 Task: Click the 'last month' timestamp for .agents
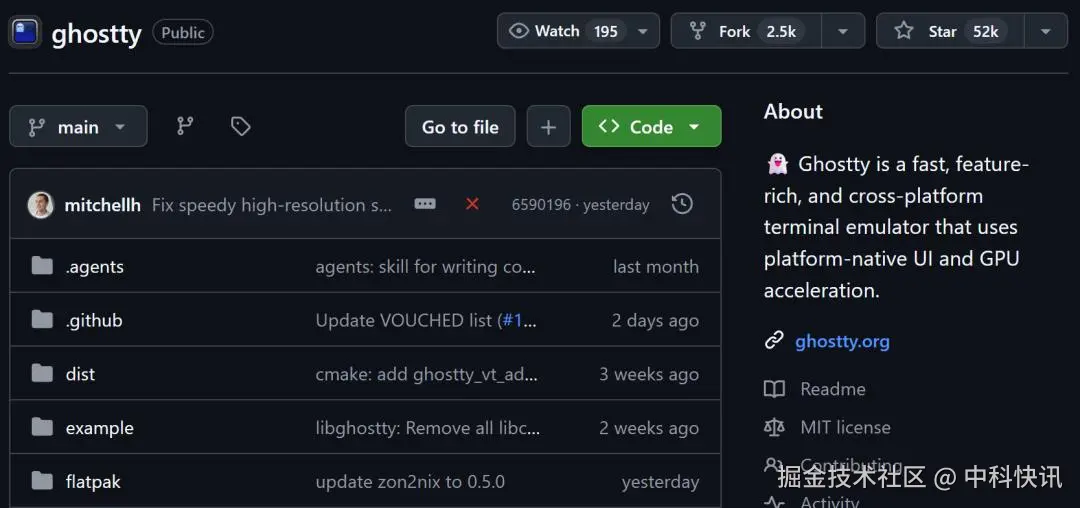click(x=656, y=267)
